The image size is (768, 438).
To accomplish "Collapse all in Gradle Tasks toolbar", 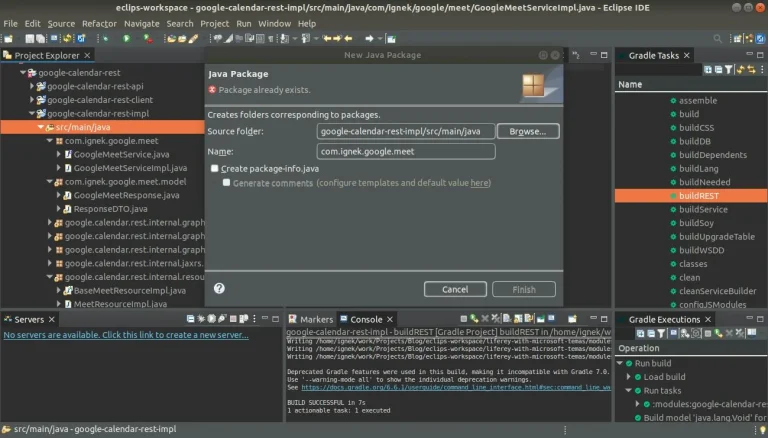I will tap(718, 70).
